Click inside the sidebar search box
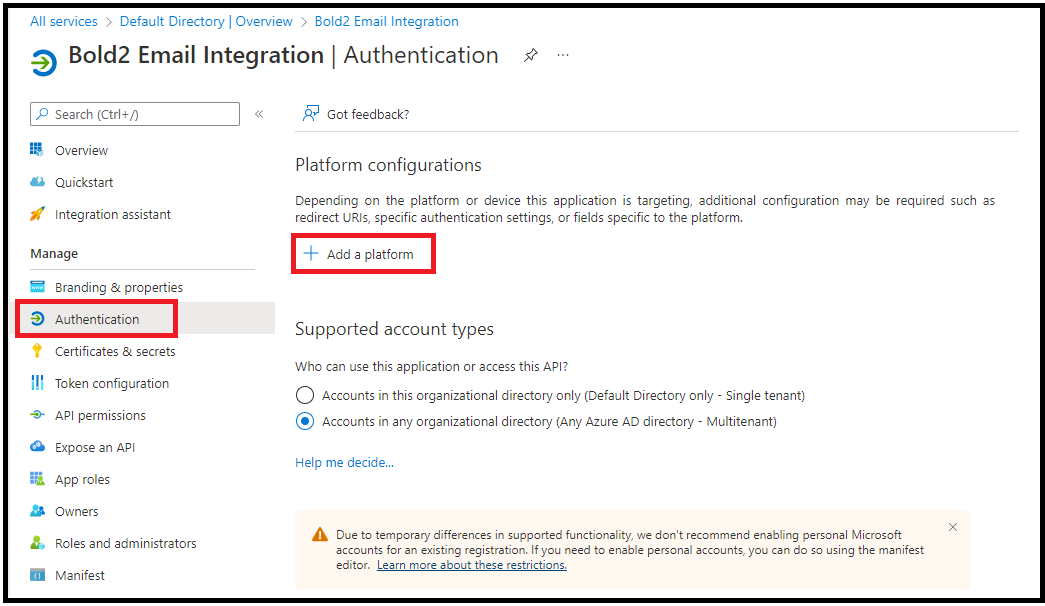The width and height of the screenshot is (1045, 606). pos(134,113)
